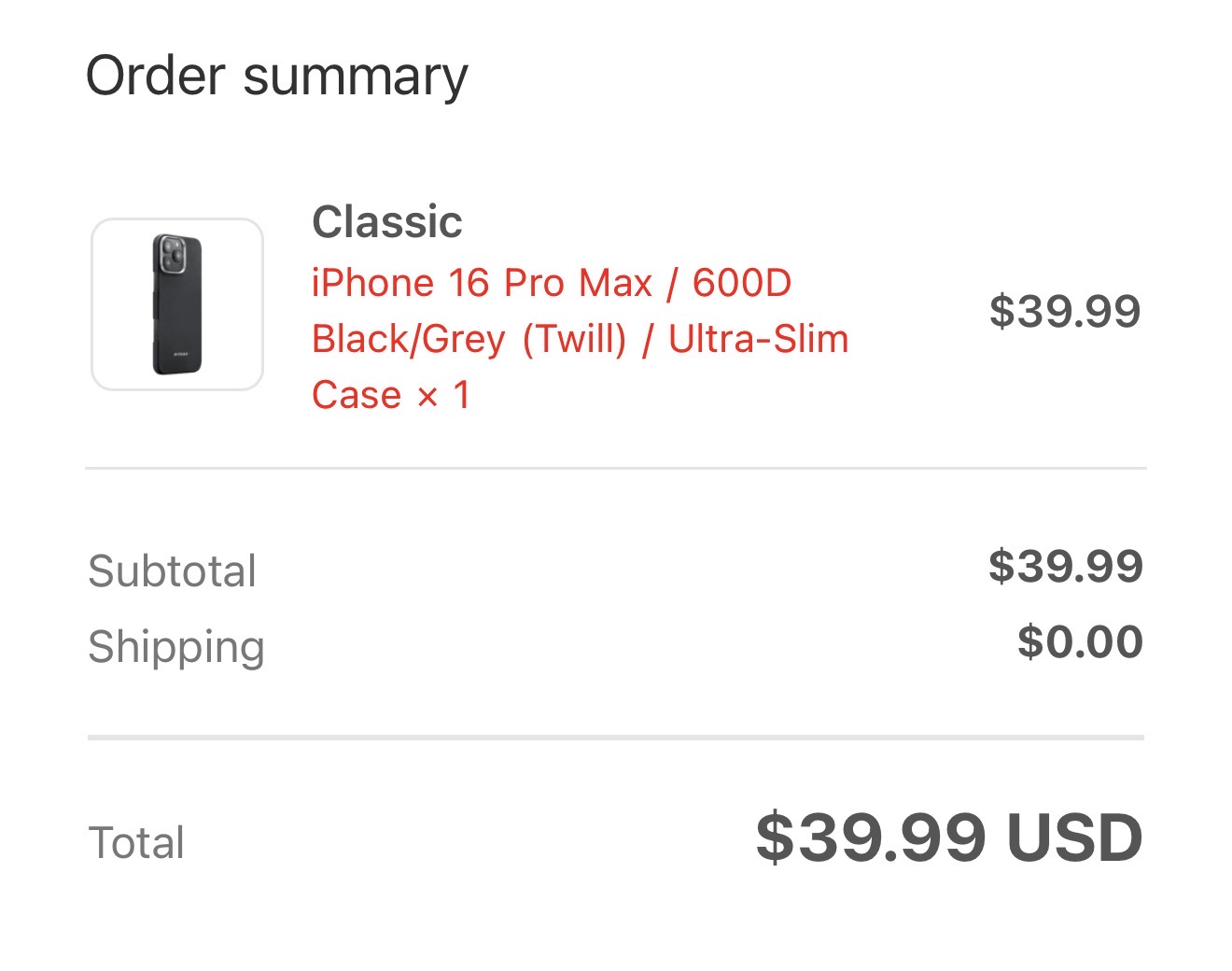The height and width of the screenshot is (971, 1232).
Task: Click the camera area on case image
Action: pyautogui.click(x=173, y=255)
